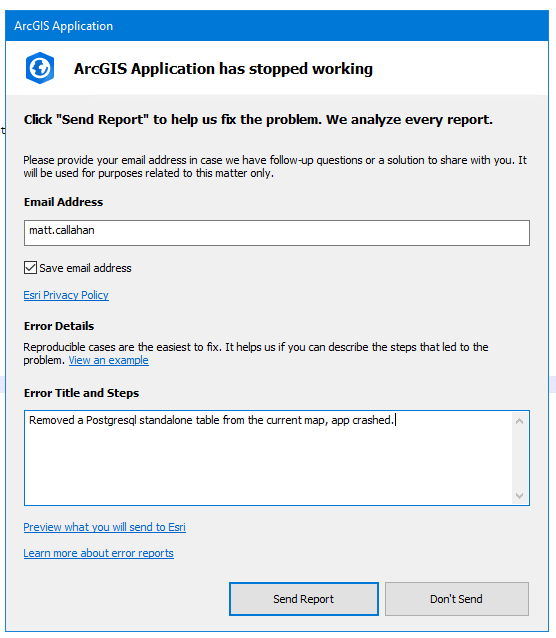This screenshot has width=556, height=638.
Task: Open the Esri Privacy Policy link
Action: pos(66,295)
